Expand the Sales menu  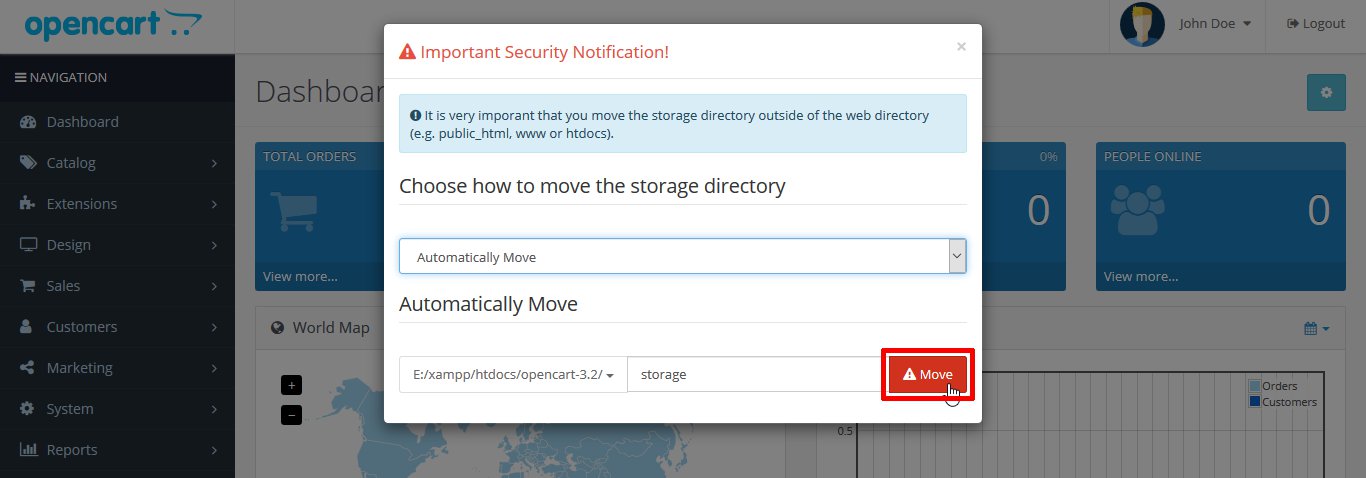coord(117,286)
